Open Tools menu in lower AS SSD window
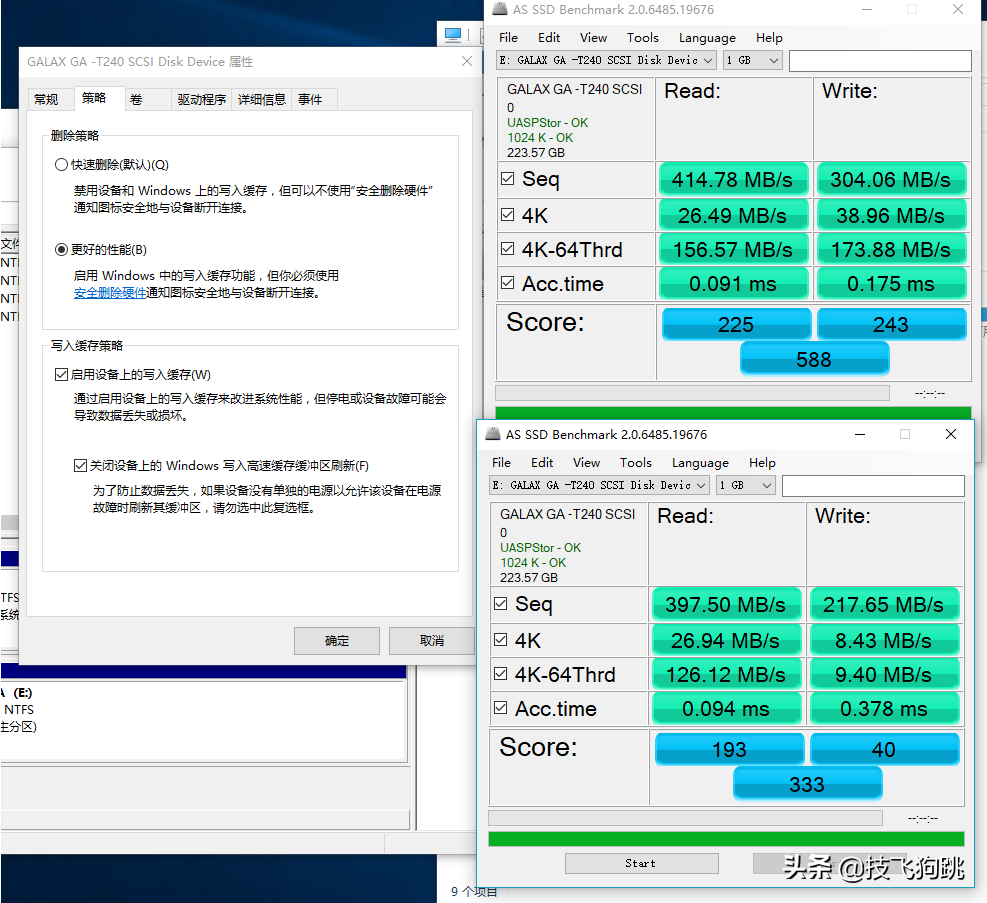 [x=636, y=463]
